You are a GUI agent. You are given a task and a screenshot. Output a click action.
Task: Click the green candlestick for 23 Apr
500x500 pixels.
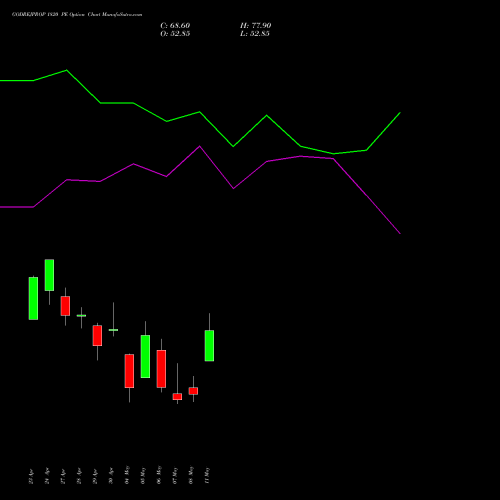click(x=33, y=298)
